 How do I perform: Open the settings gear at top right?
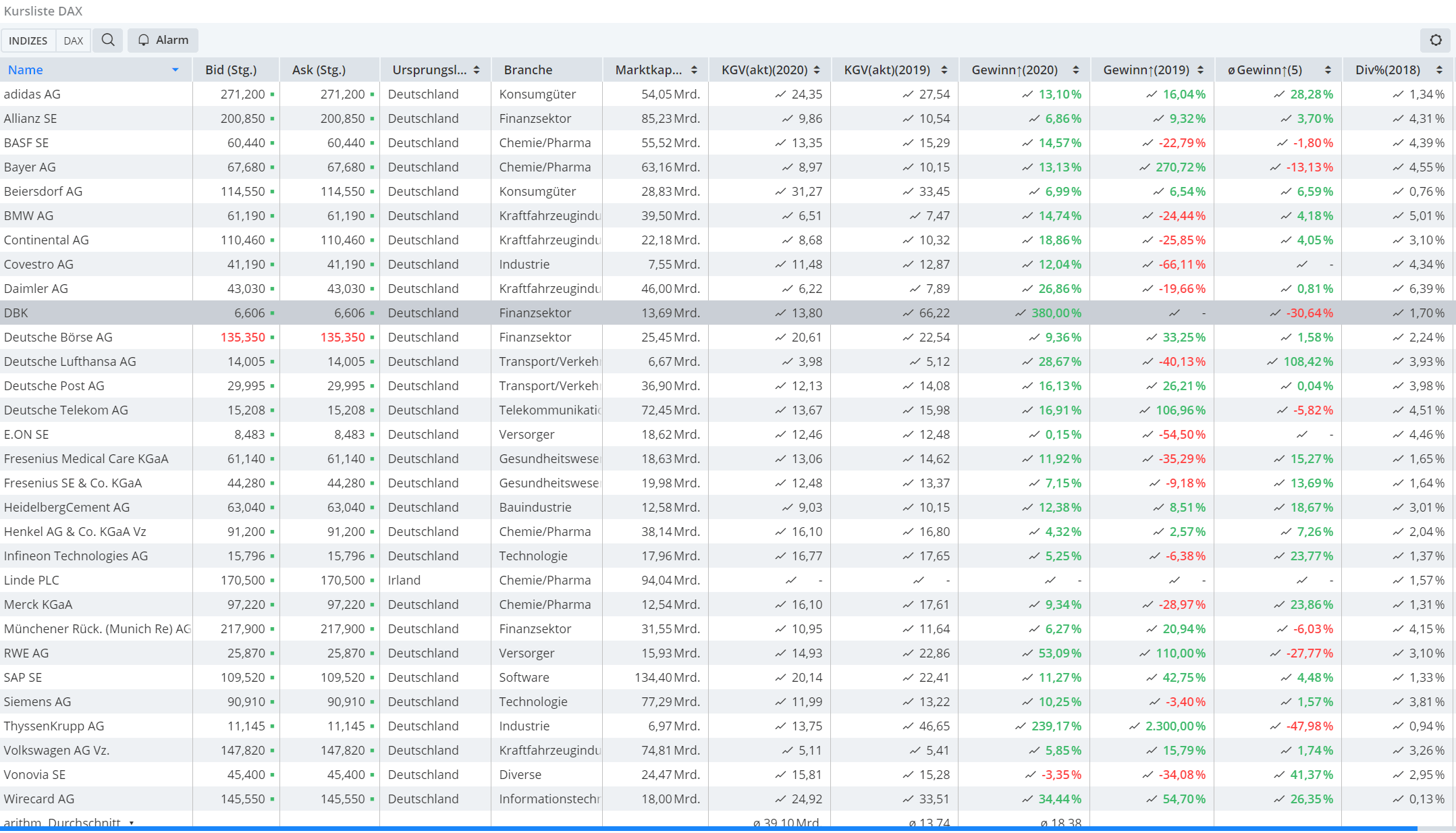[x=1436, y=41]
